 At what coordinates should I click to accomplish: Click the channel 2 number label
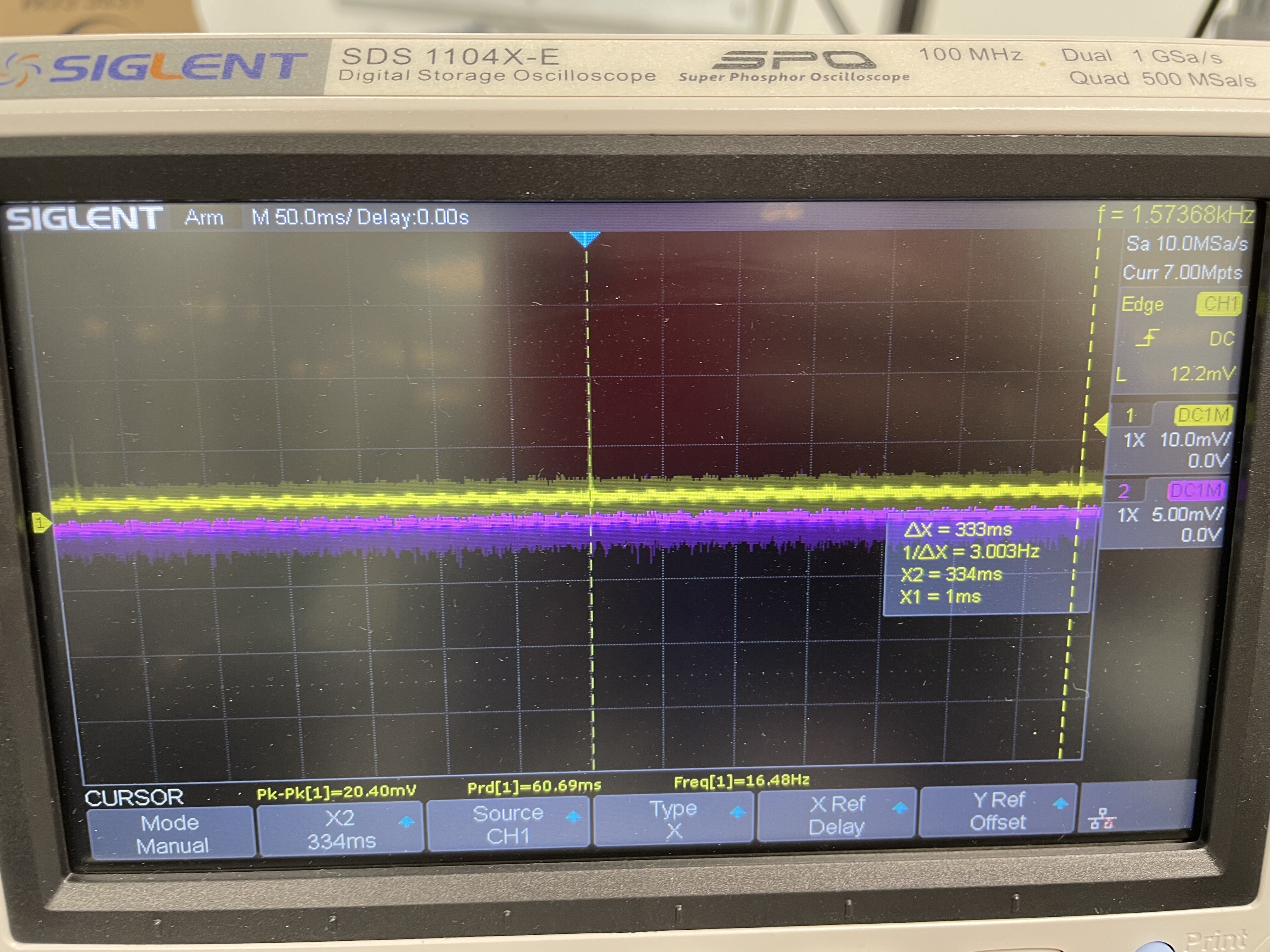pos(1124,490)
